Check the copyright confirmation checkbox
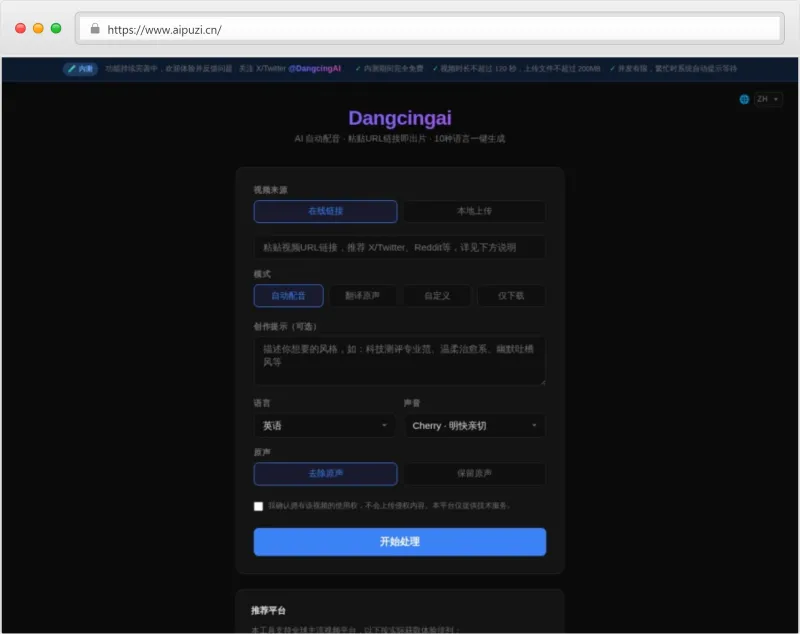Screen dimensions: 800x634 258,506
